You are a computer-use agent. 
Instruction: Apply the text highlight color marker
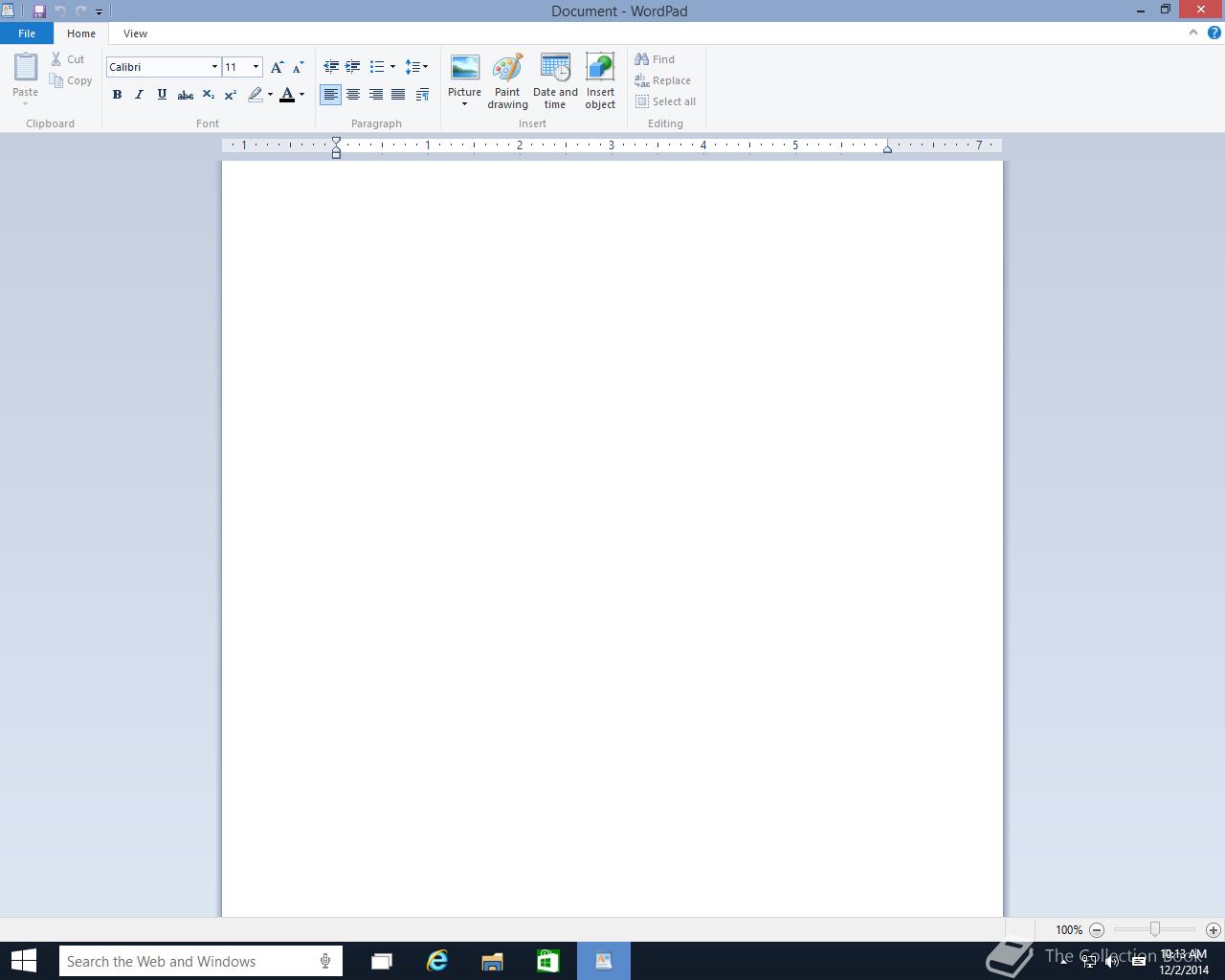(x=255, y=95)
